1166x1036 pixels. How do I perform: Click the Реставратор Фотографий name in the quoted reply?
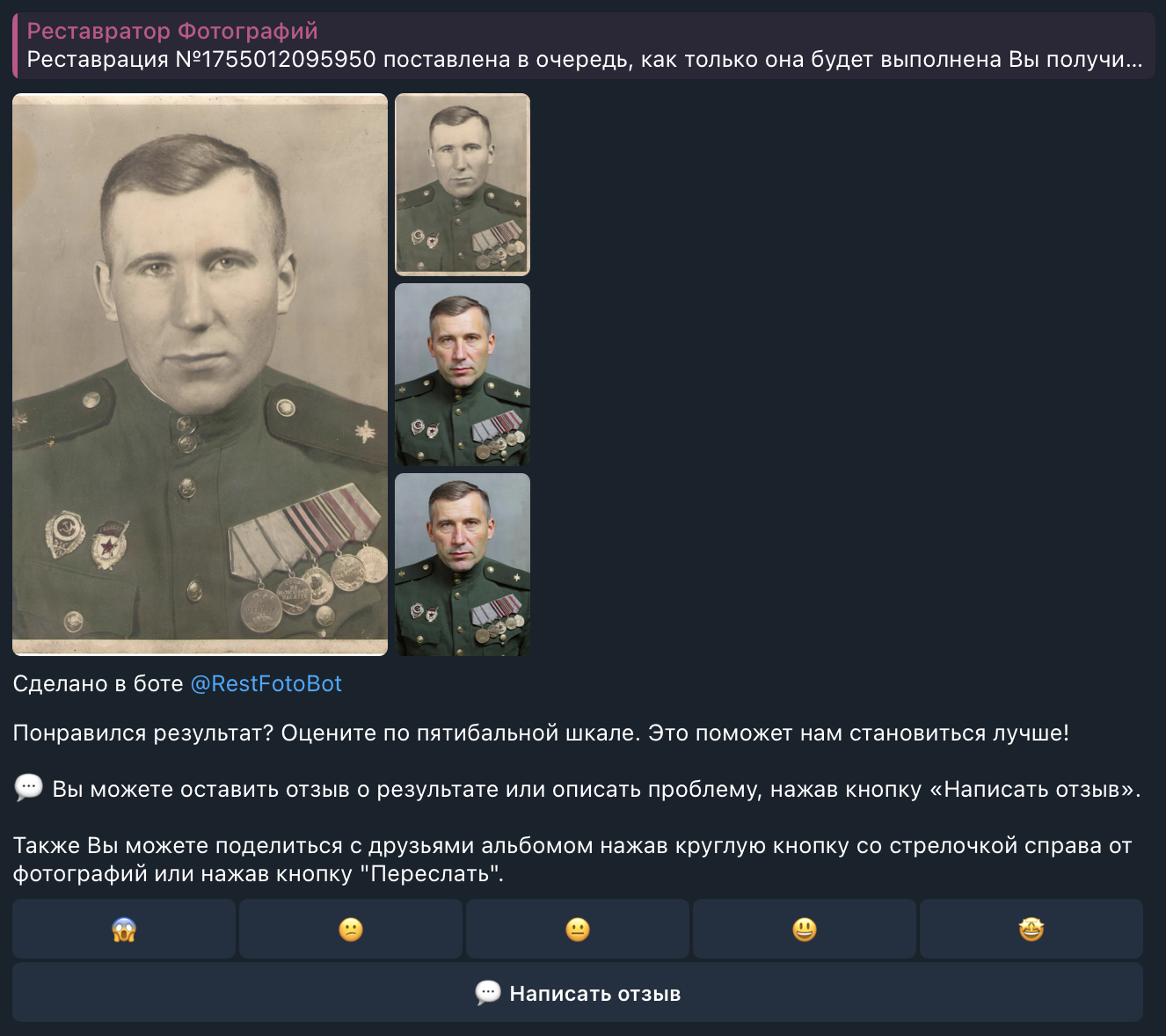[171, 31]
